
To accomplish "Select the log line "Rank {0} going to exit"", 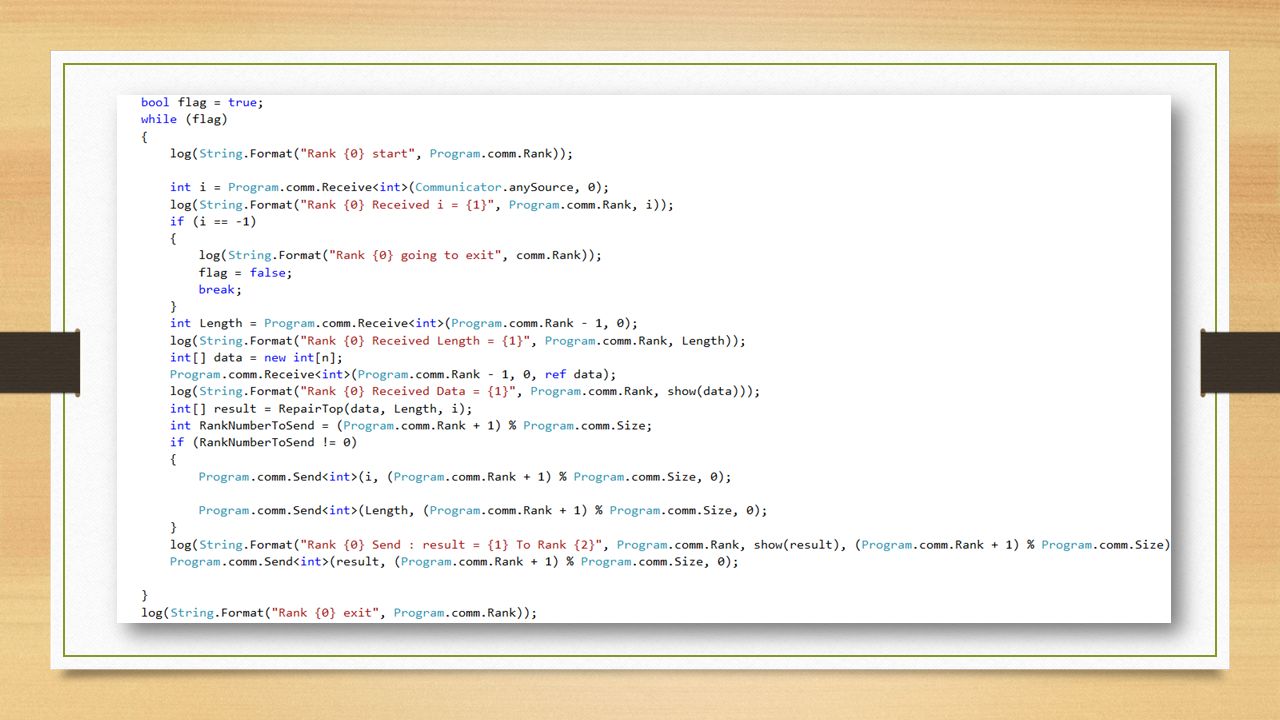I will tap(400, 255).
